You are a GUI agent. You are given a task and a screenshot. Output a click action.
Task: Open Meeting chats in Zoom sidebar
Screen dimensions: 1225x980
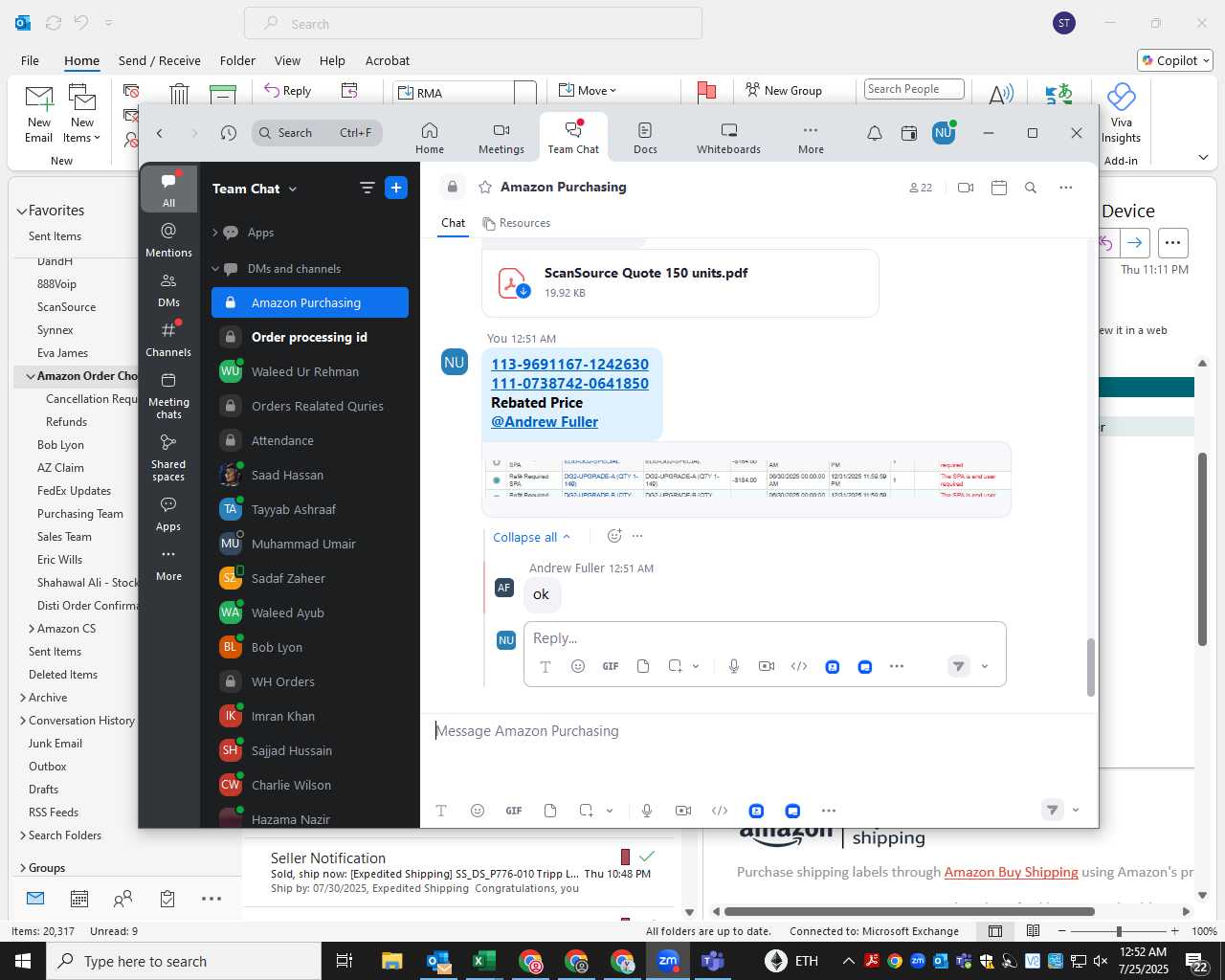[x=168, y=395]
